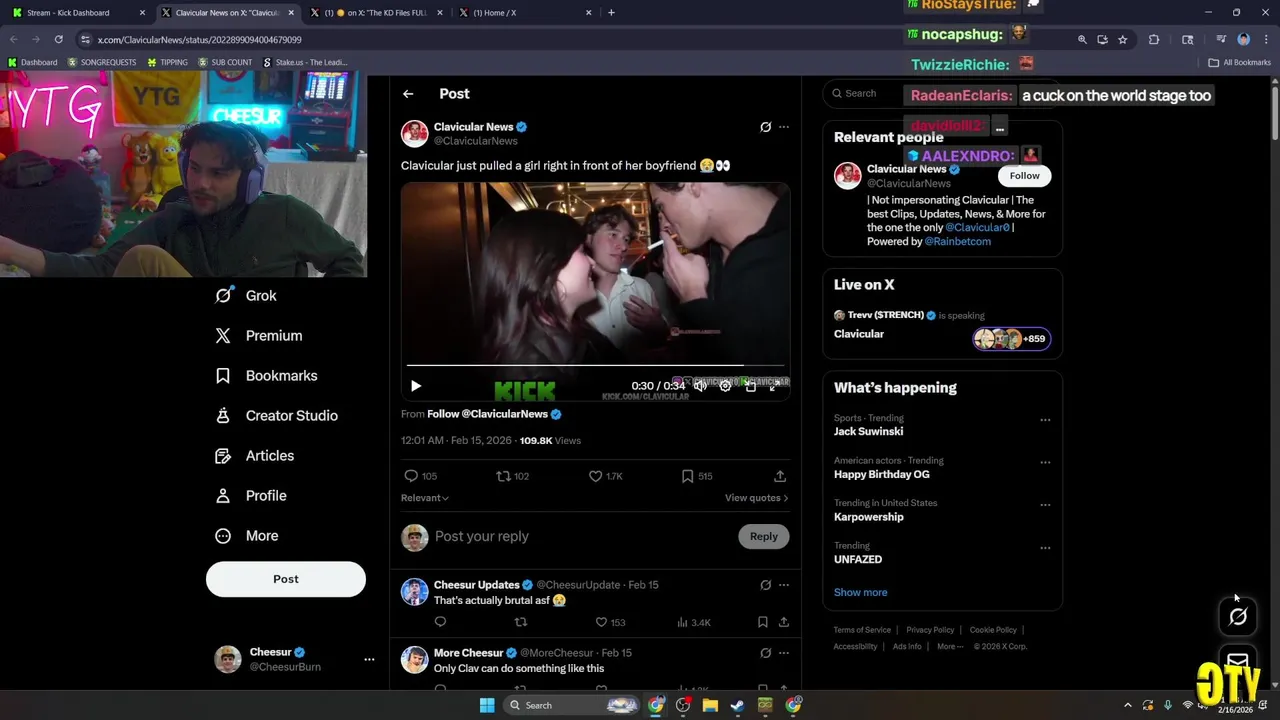Open Cheesur account options menu
The width and height of the screenshot is (1280, 720).
coord(369,660)
